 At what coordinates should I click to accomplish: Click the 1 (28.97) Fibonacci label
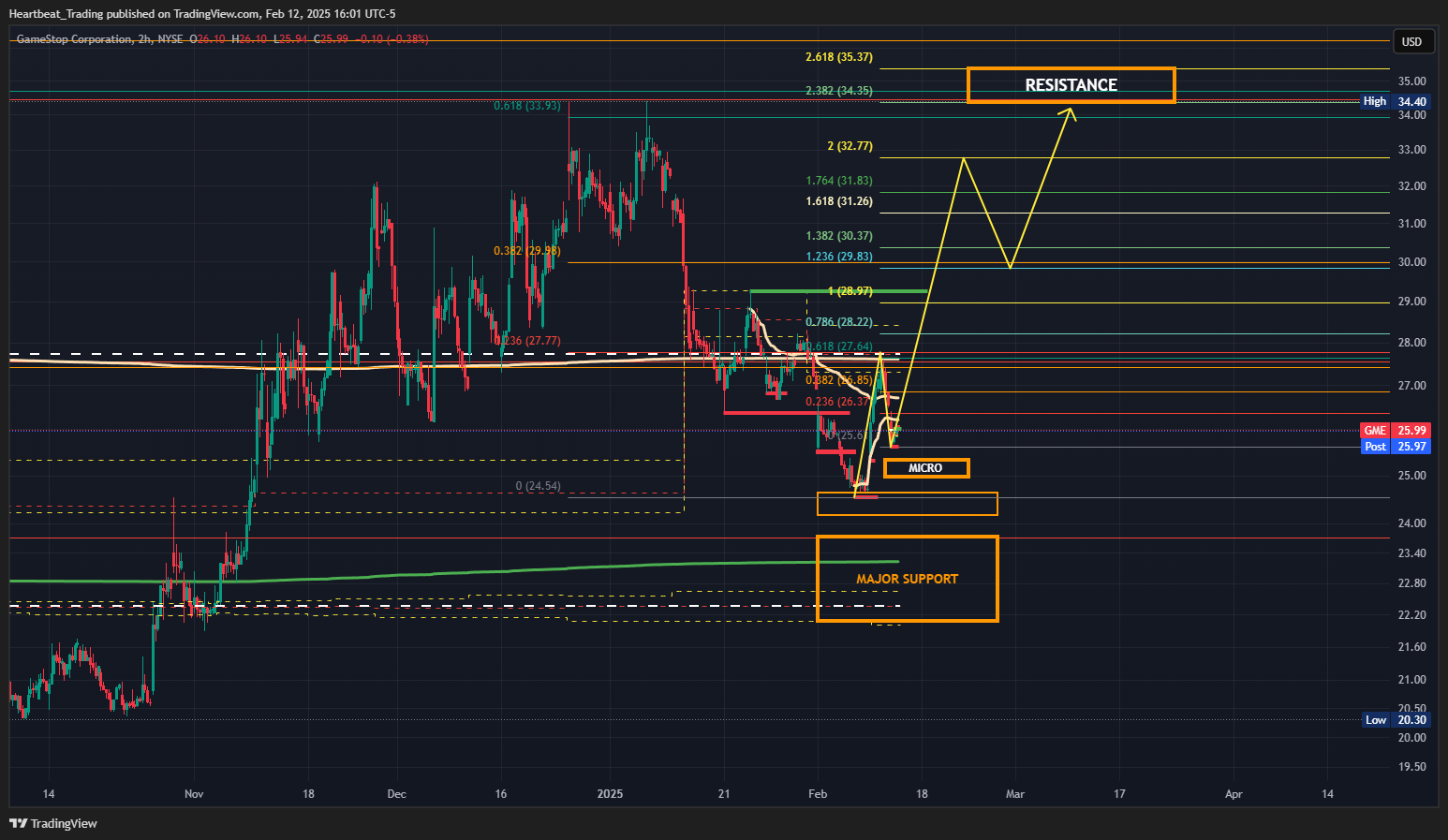[850, 292]
